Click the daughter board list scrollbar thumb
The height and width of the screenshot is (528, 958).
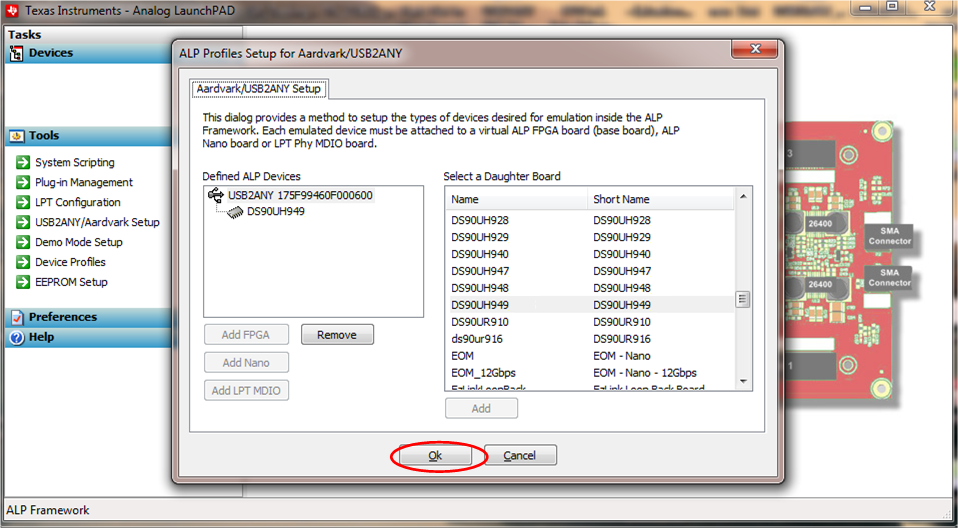(743, 299)
